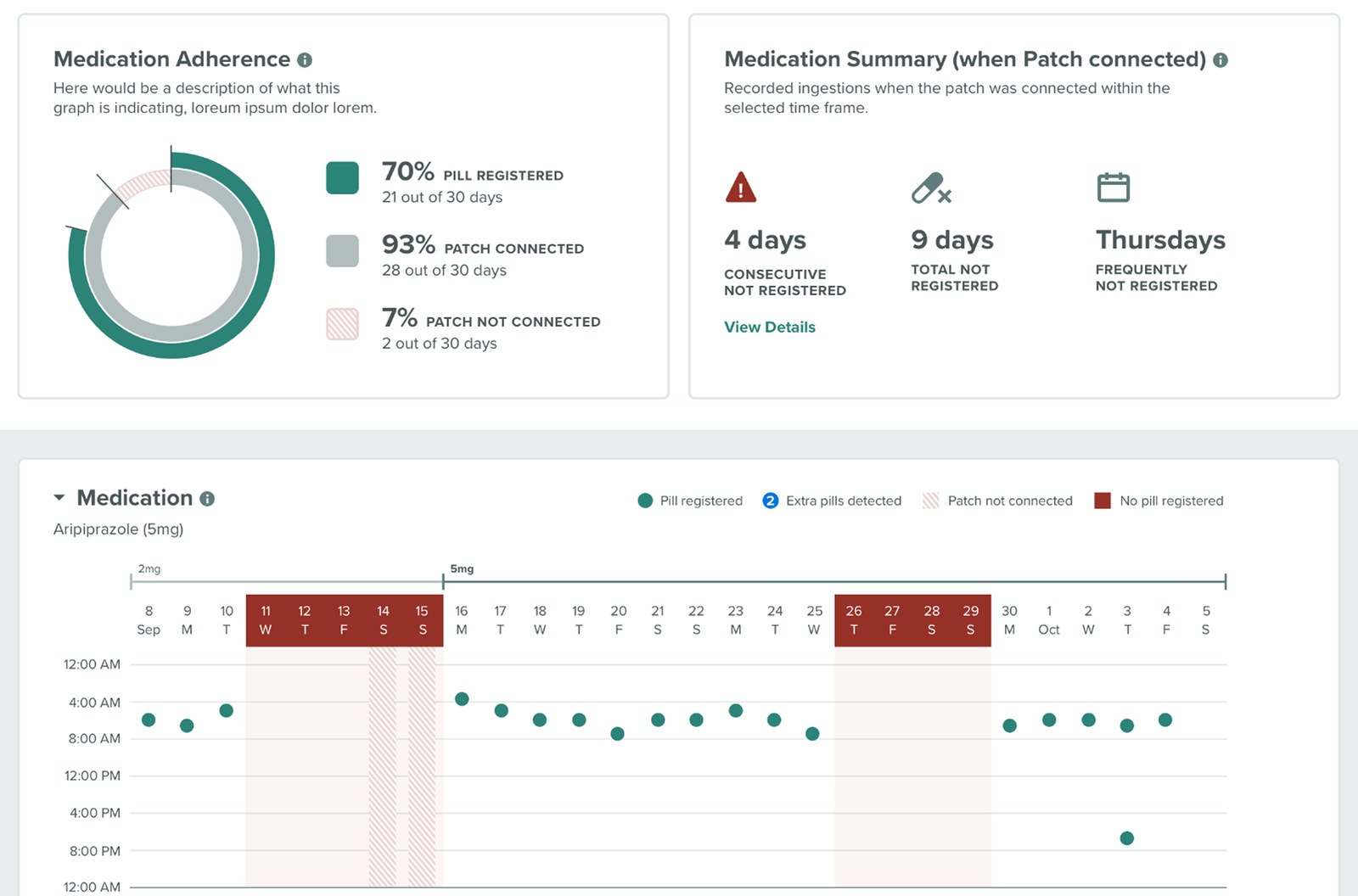Click the hatched patch-not-connected column for Sep 15
The height and width of the screenshot is (896, 1358).
coord(422,767)
